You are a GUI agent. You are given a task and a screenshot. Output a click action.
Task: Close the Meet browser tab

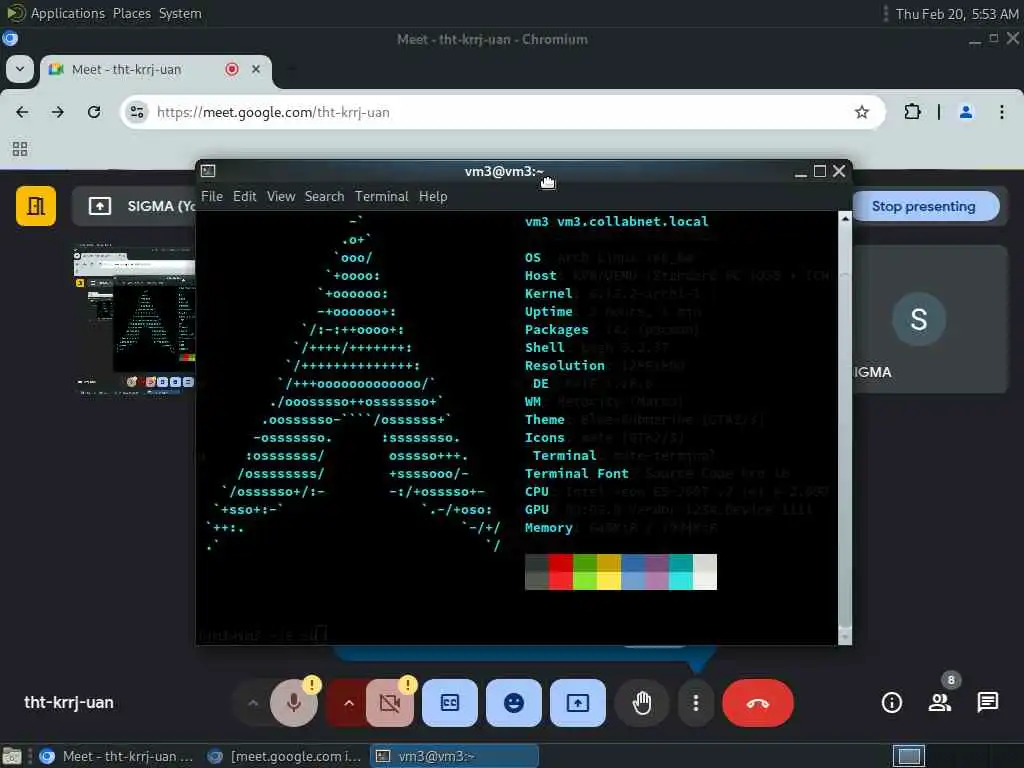click(256, 69)
